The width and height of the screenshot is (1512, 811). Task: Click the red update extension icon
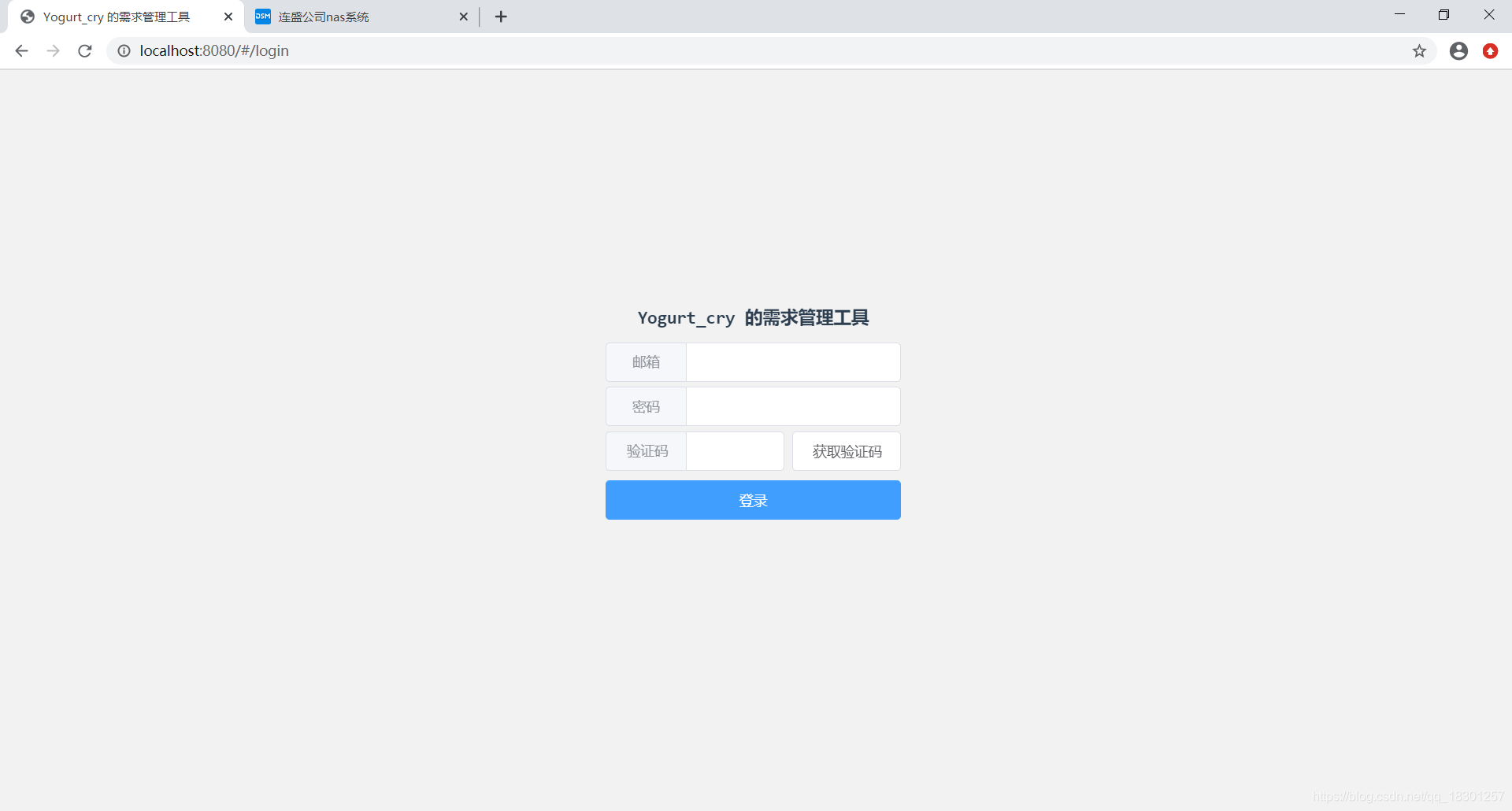(x=1490, y=51)
